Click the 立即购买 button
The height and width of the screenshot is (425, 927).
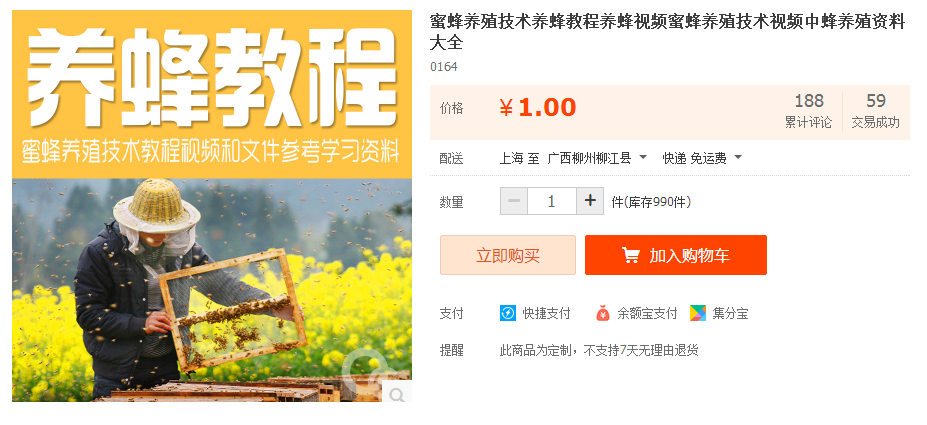[508, 255]
